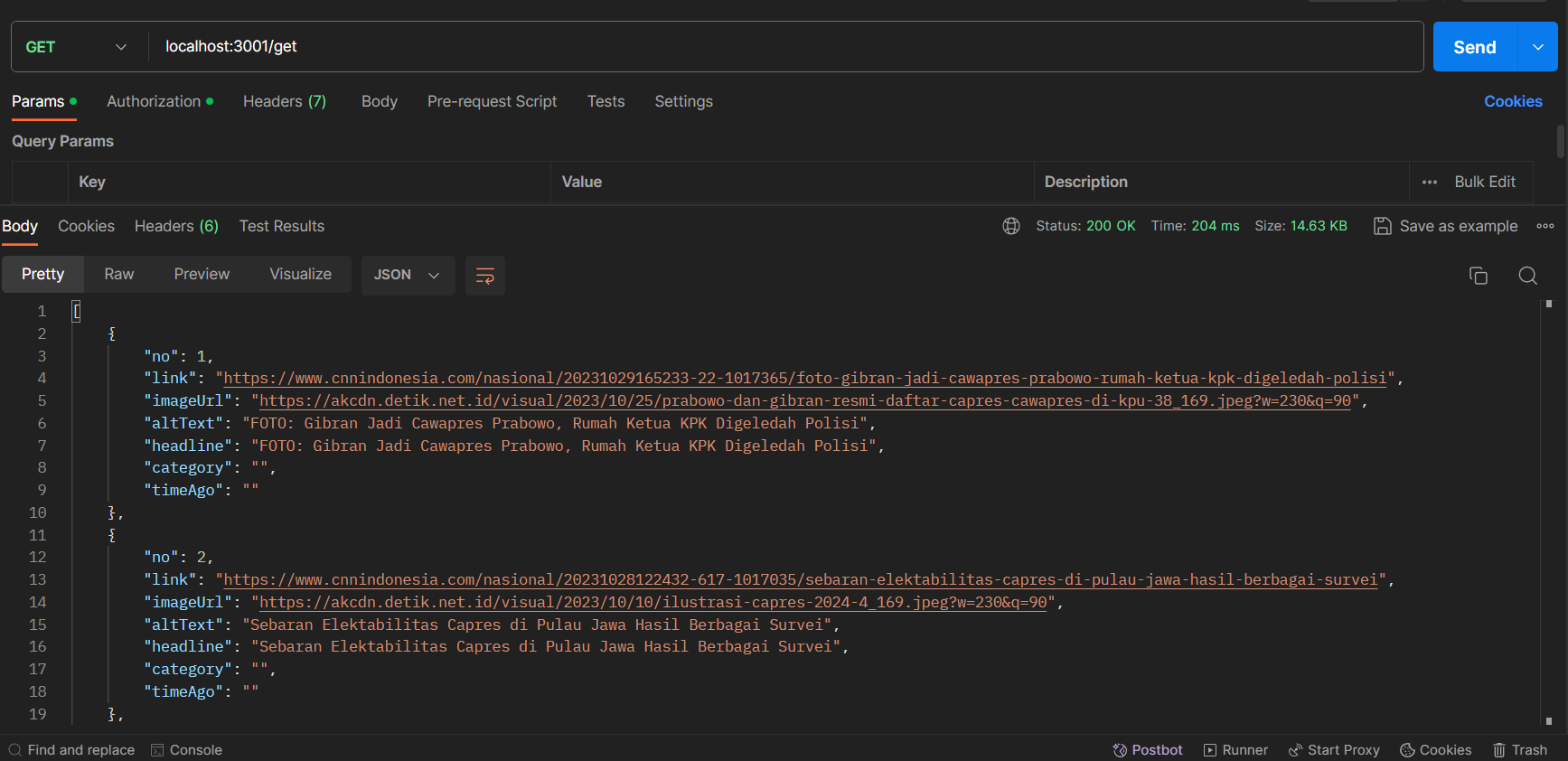This screenshot has width=1568, height=761.
Task: Open the request Body tab
Action: click(380, 101)
